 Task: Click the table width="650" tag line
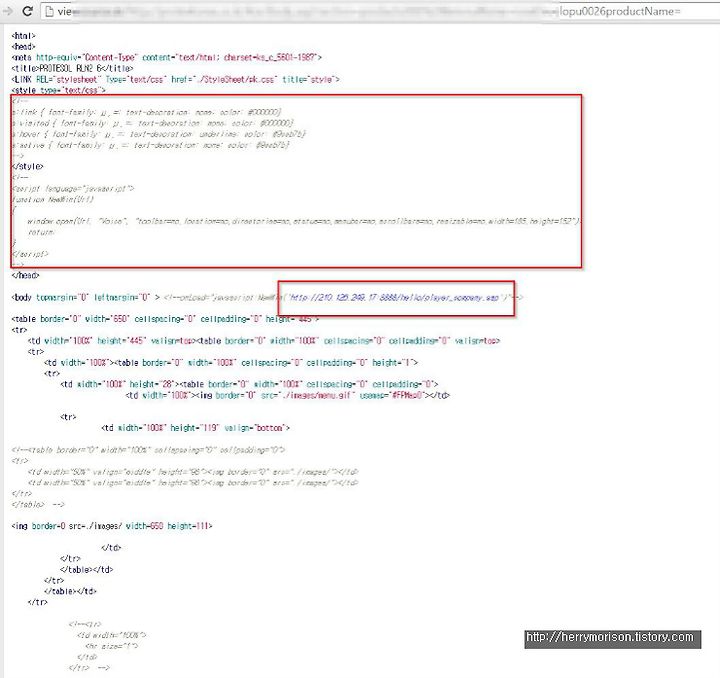165,319
